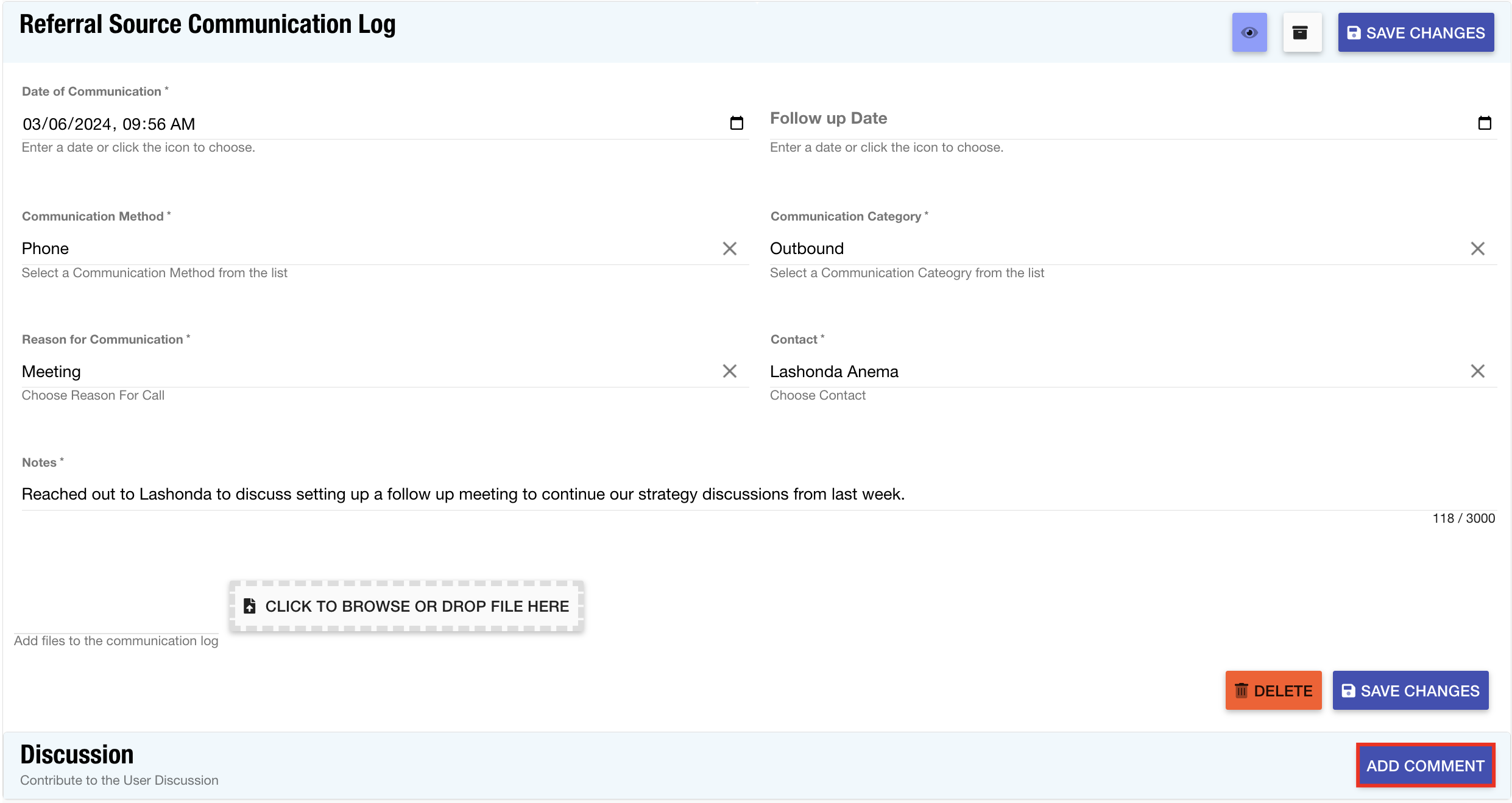This screenshot has width=1512, height=803.
Task: Click Add Comment in Discussion
Action: tap(1424, 765)
